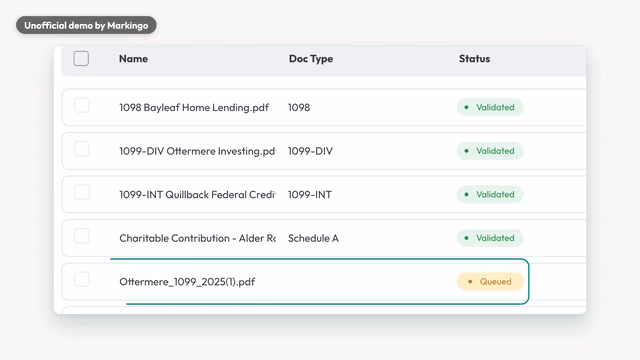Tick the select-all checkbox in the header
Image resolution: width=640 pixels, height=360 pixels.
pyautogui.click(x=81, y=58)
